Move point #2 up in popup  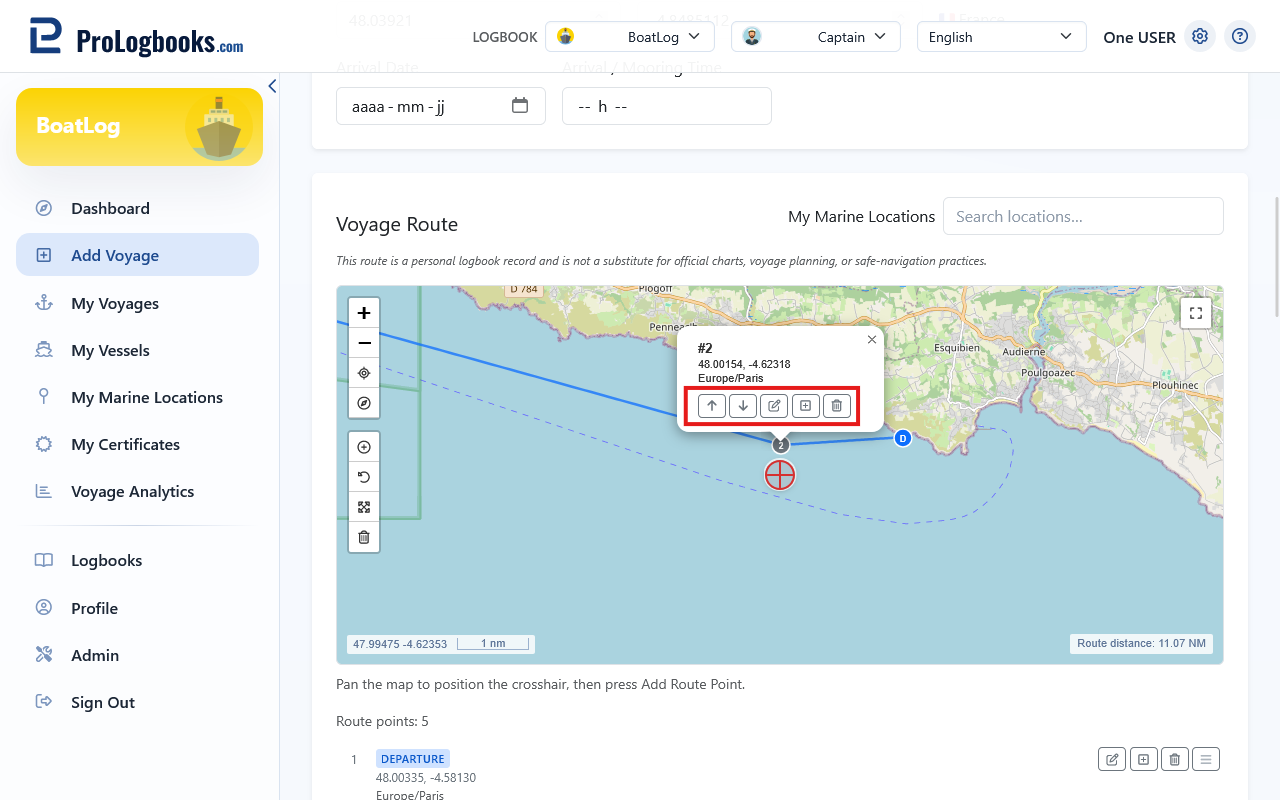[711, 405]
